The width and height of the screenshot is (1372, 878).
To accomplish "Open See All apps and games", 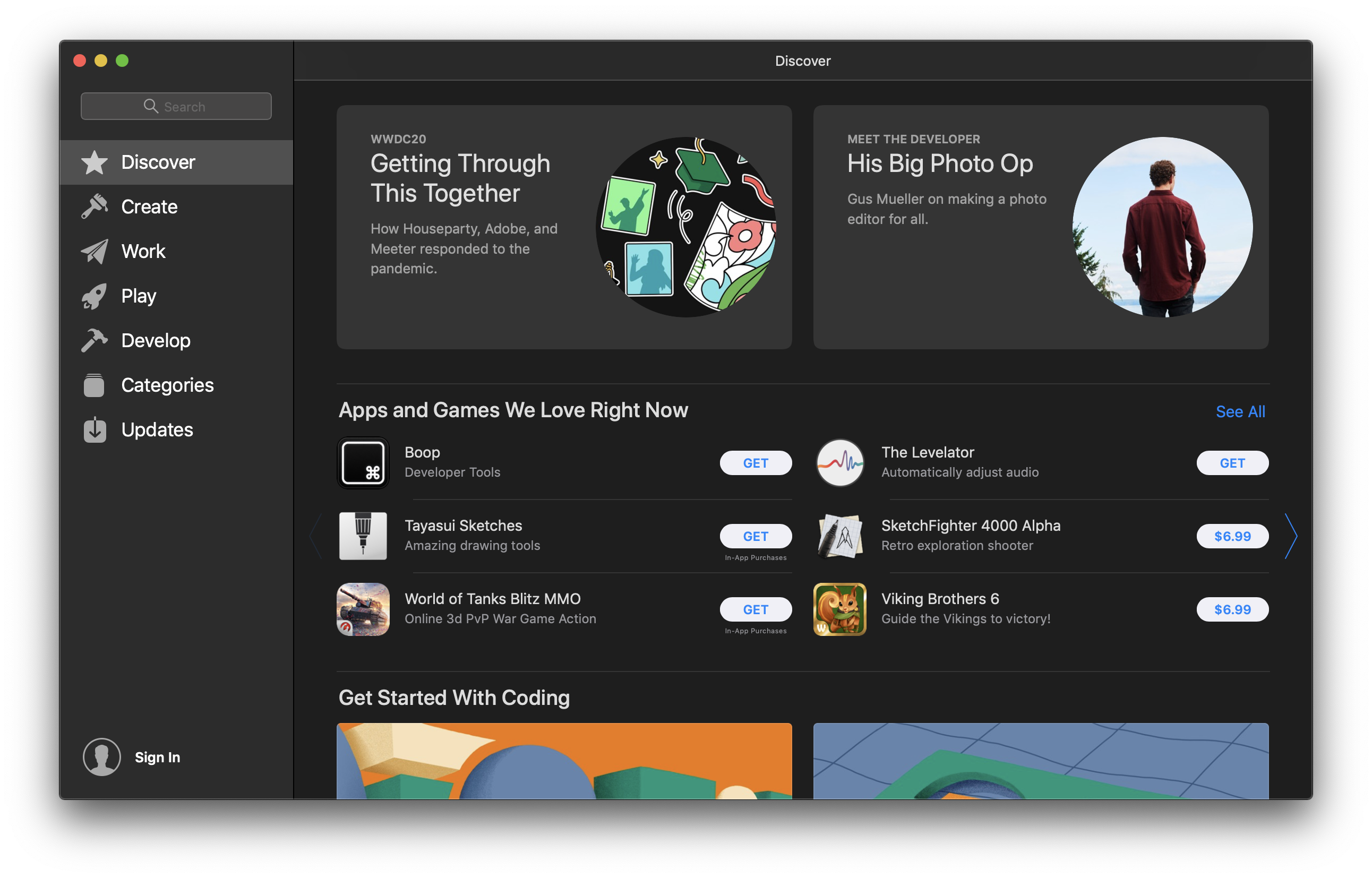I will point(1240,411).
